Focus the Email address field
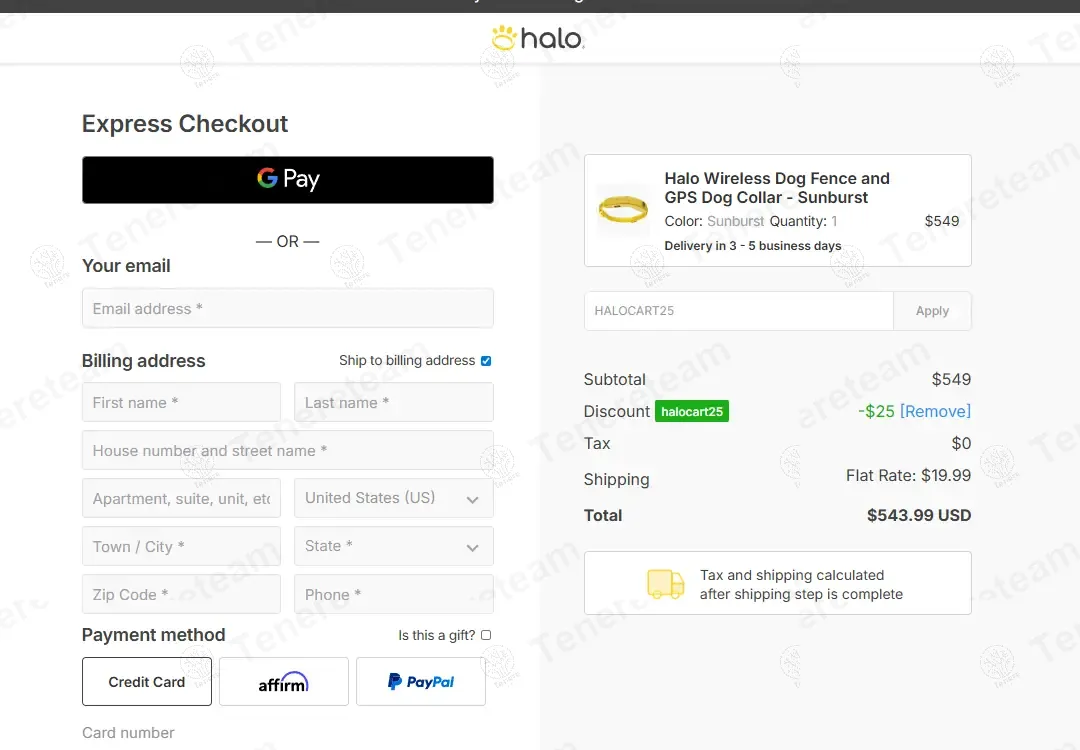The height and width of the screenshot is (750, 1080). tap(288, 309)
